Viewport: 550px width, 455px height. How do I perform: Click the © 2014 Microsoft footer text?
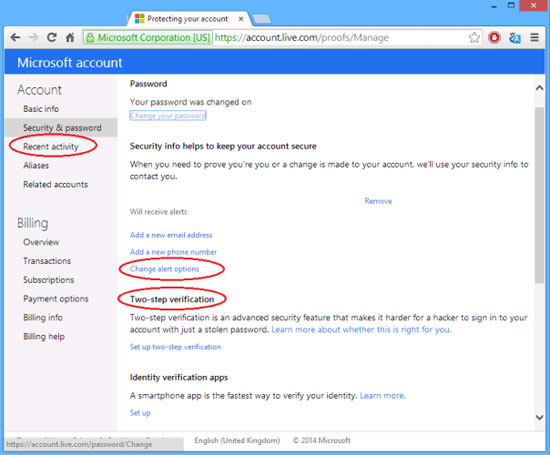(x=322, y=440)
